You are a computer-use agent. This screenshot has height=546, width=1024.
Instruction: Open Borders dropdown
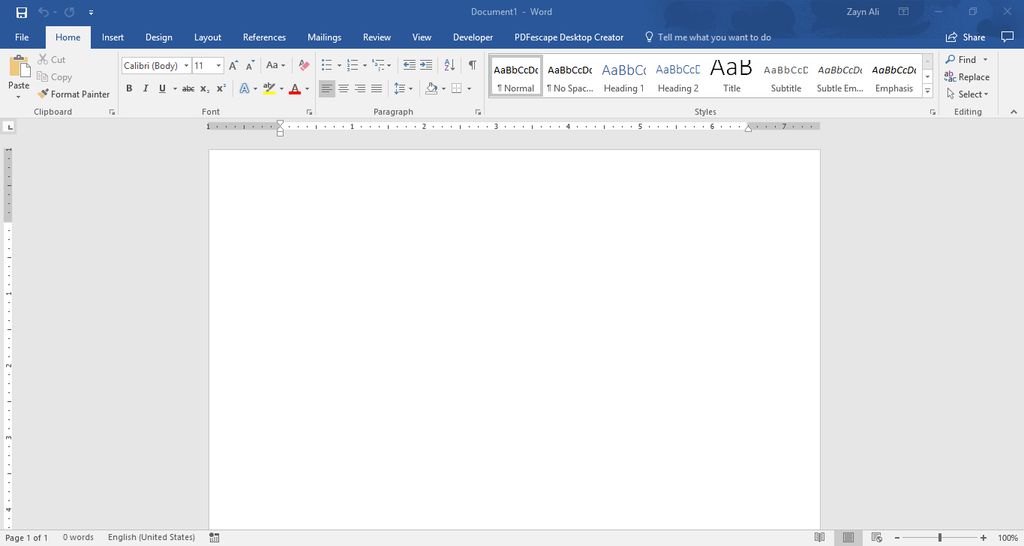469,89
